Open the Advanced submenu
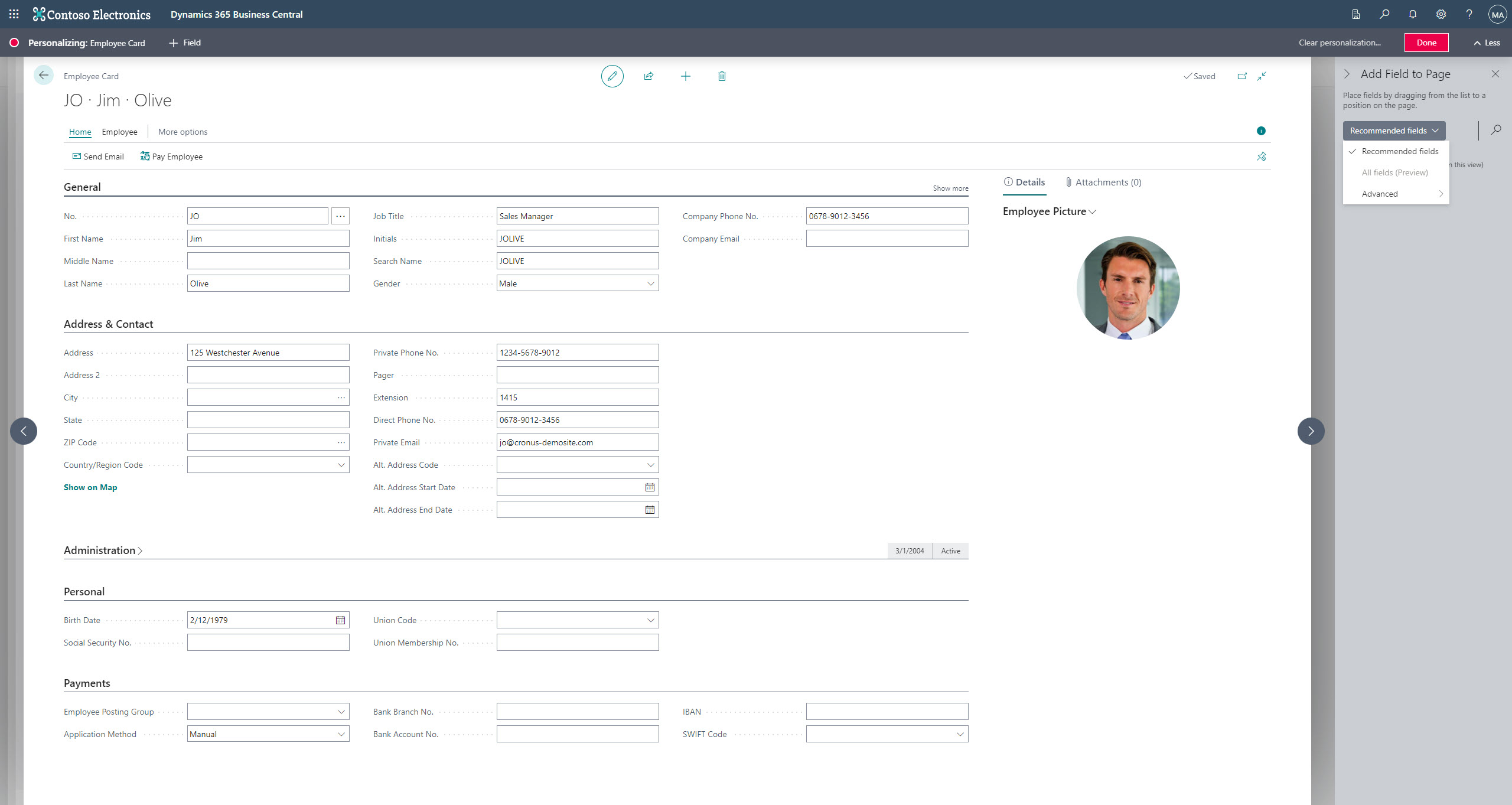The height and width of the screenshot is (805, 1512). click(1396, 194)
